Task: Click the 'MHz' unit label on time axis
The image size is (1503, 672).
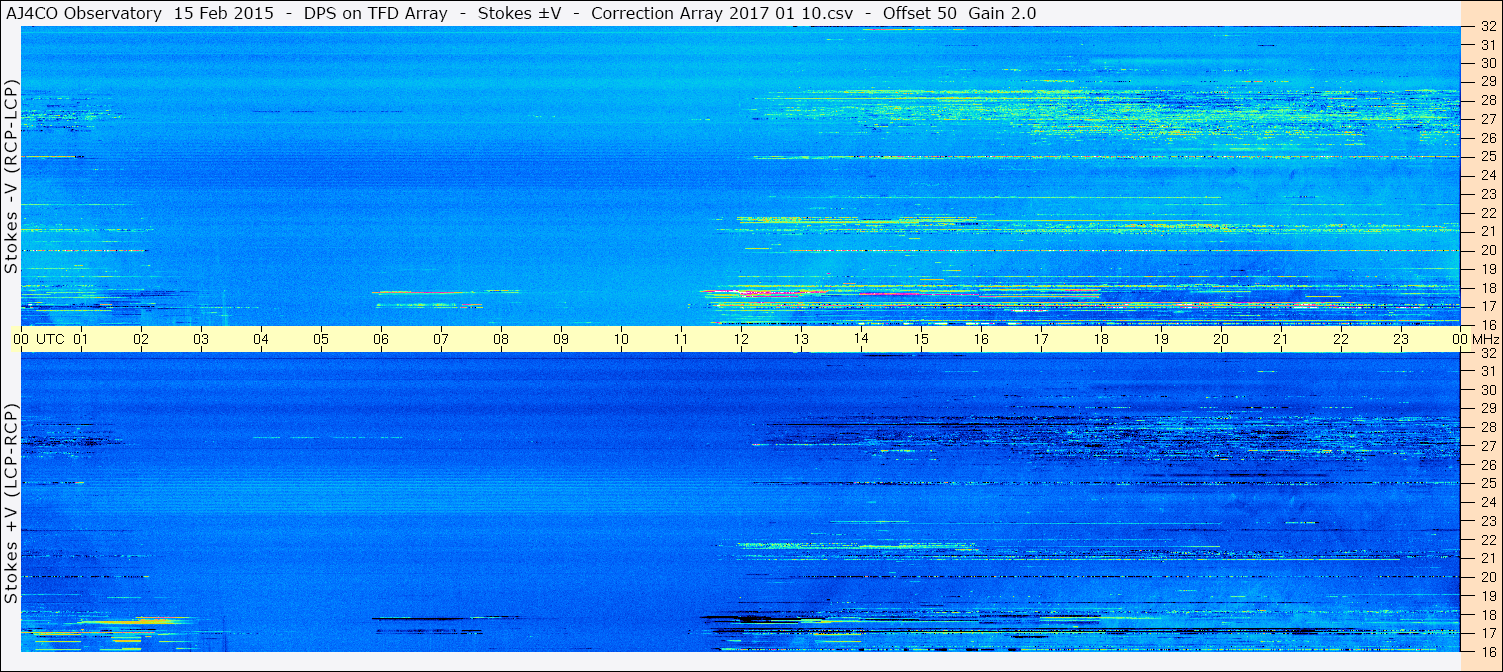Action: coord(1484,339)
